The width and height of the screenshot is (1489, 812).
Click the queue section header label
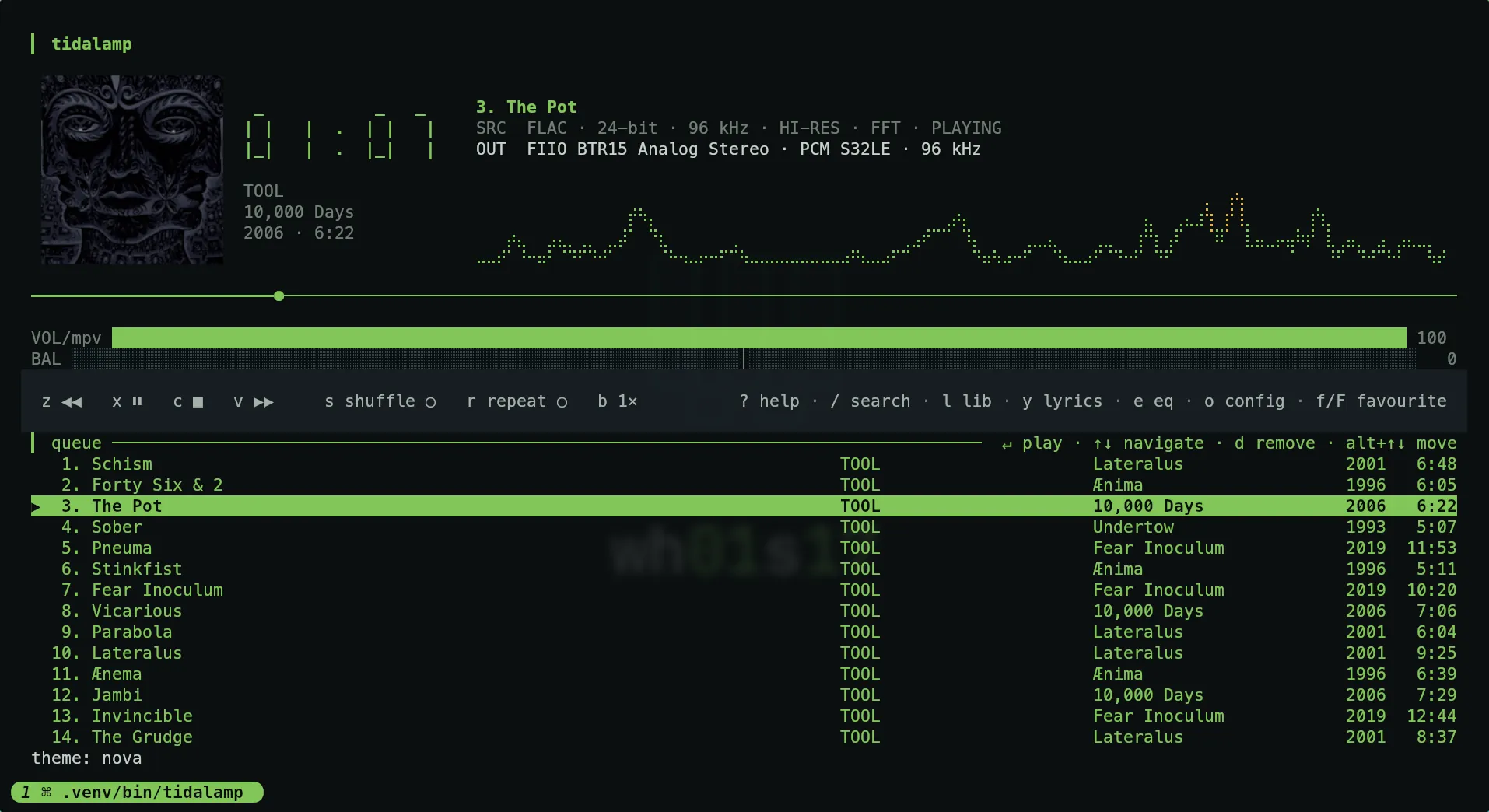(76, 443)
